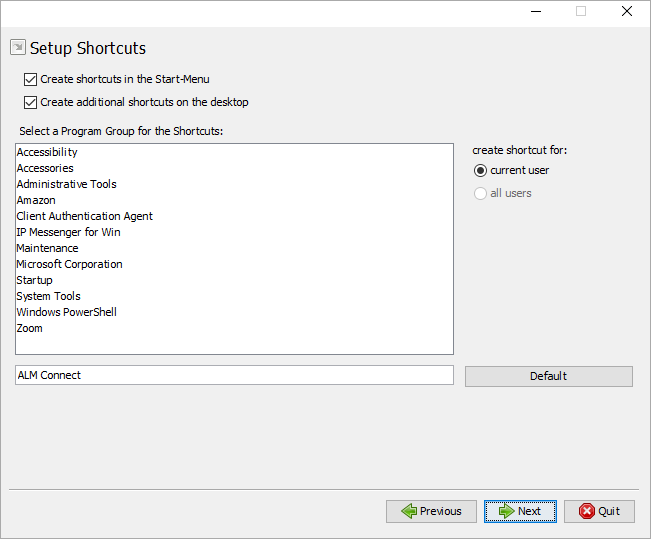Viewport: 651px width, 539px height.
Task: Click the green Previous arrow icon
Action: [408, 511]
